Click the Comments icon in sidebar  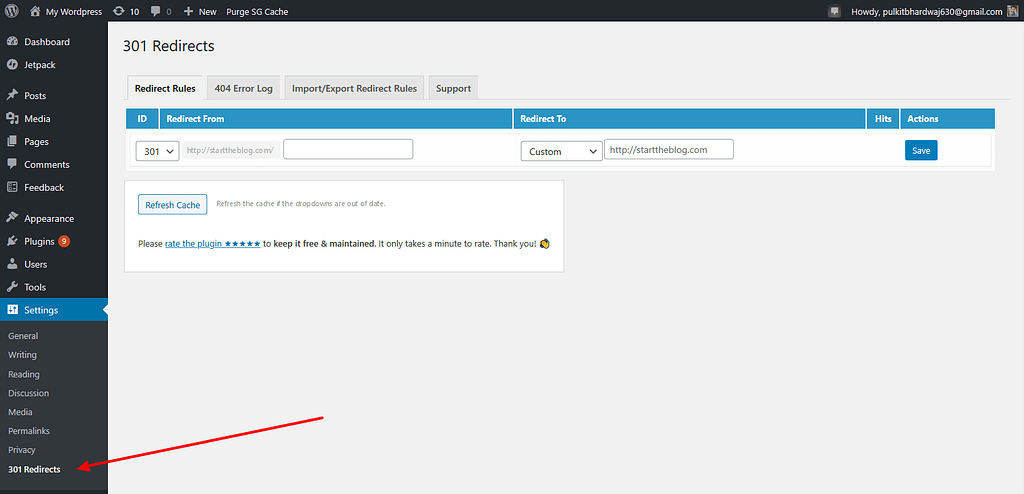(12, 164)
